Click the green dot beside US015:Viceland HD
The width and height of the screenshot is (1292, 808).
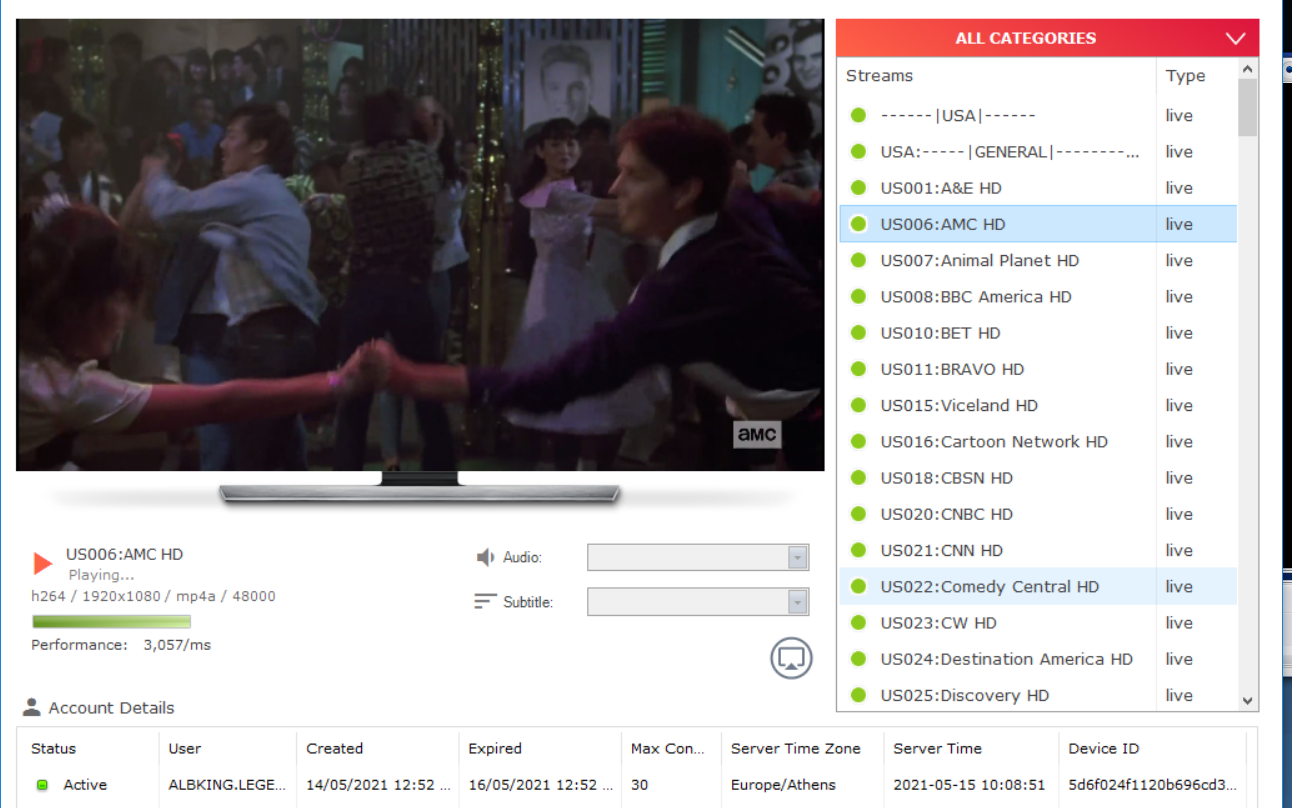[x=858, y=405]
